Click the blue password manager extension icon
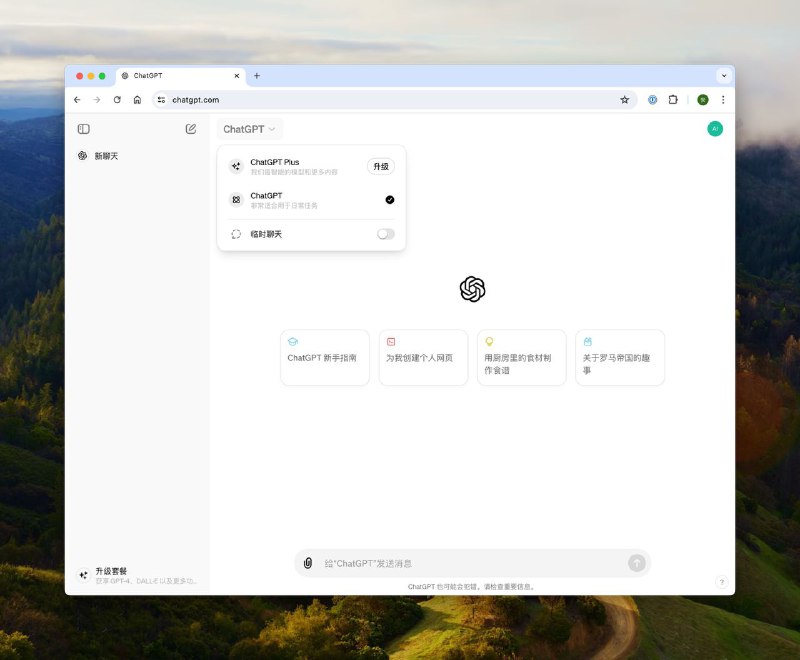This screenshot has width=800, height=660. pos(653,100)
